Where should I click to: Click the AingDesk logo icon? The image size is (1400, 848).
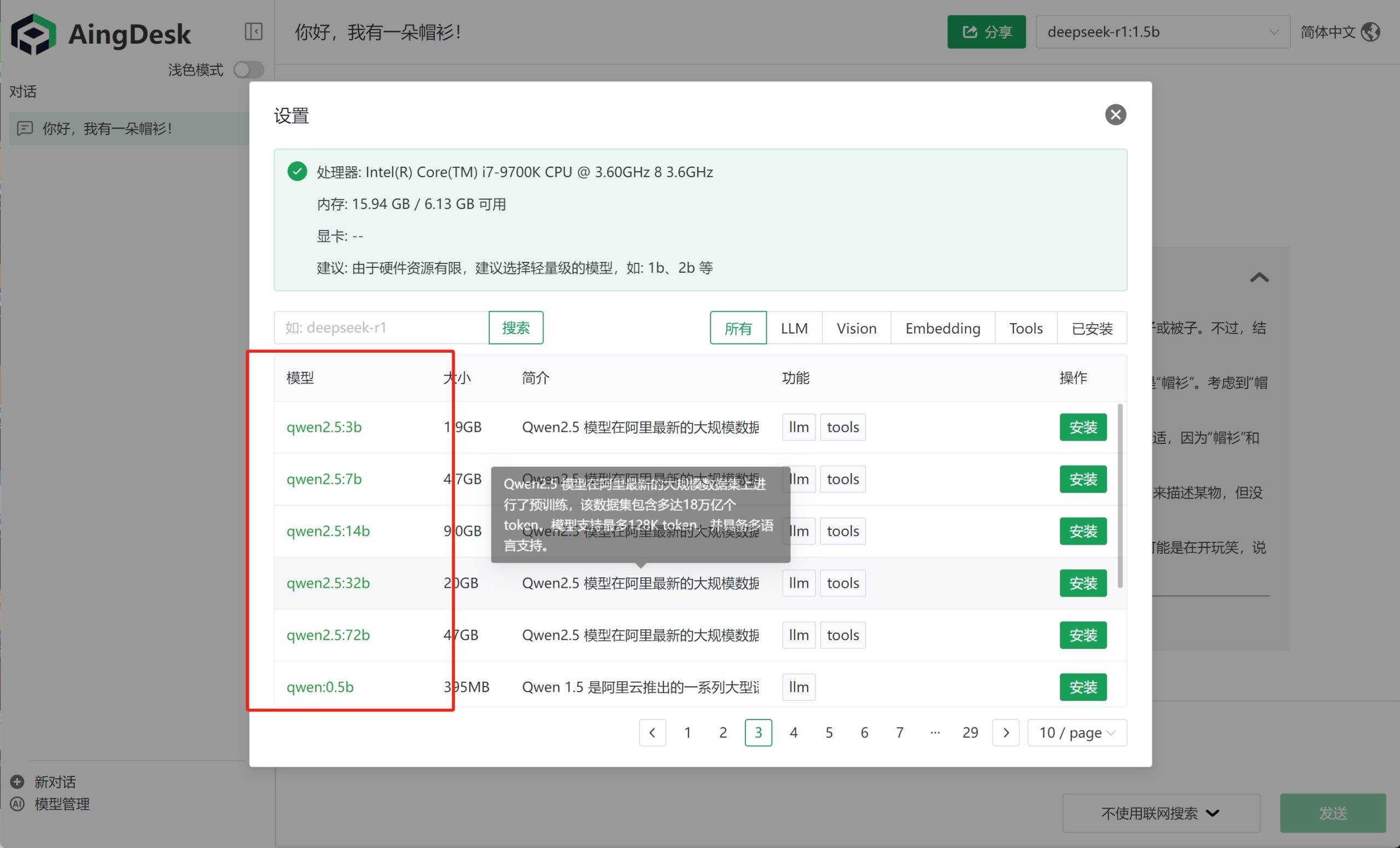33,34
